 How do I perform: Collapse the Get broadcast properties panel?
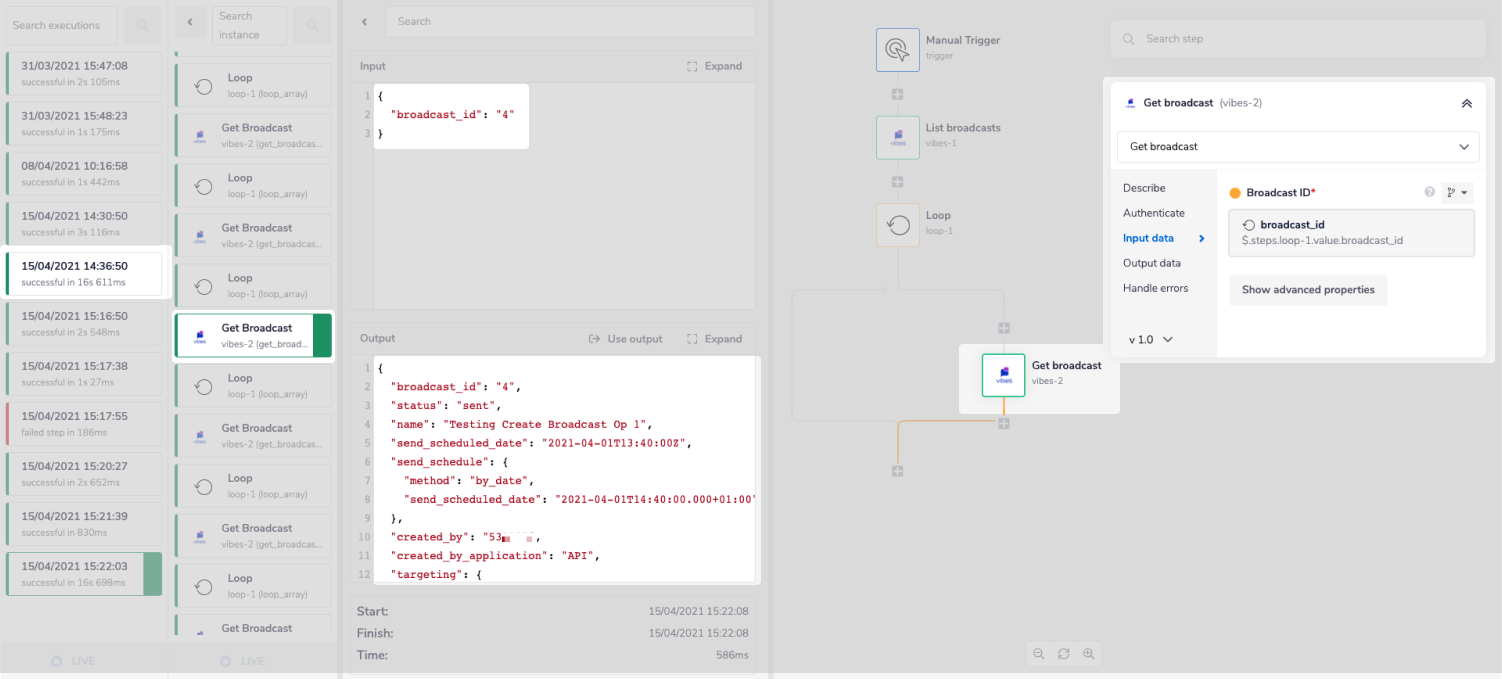(x=1466, y=103)
